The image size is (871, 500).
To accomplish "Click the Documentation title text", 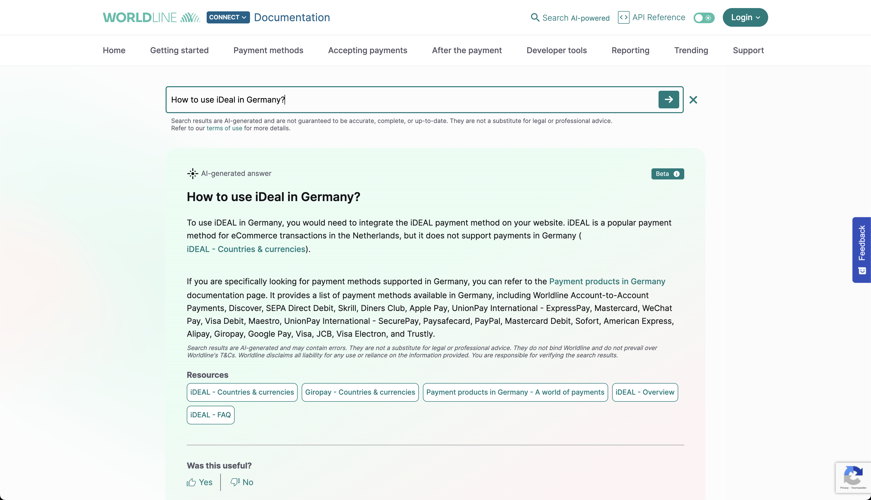I will [292, 17].
